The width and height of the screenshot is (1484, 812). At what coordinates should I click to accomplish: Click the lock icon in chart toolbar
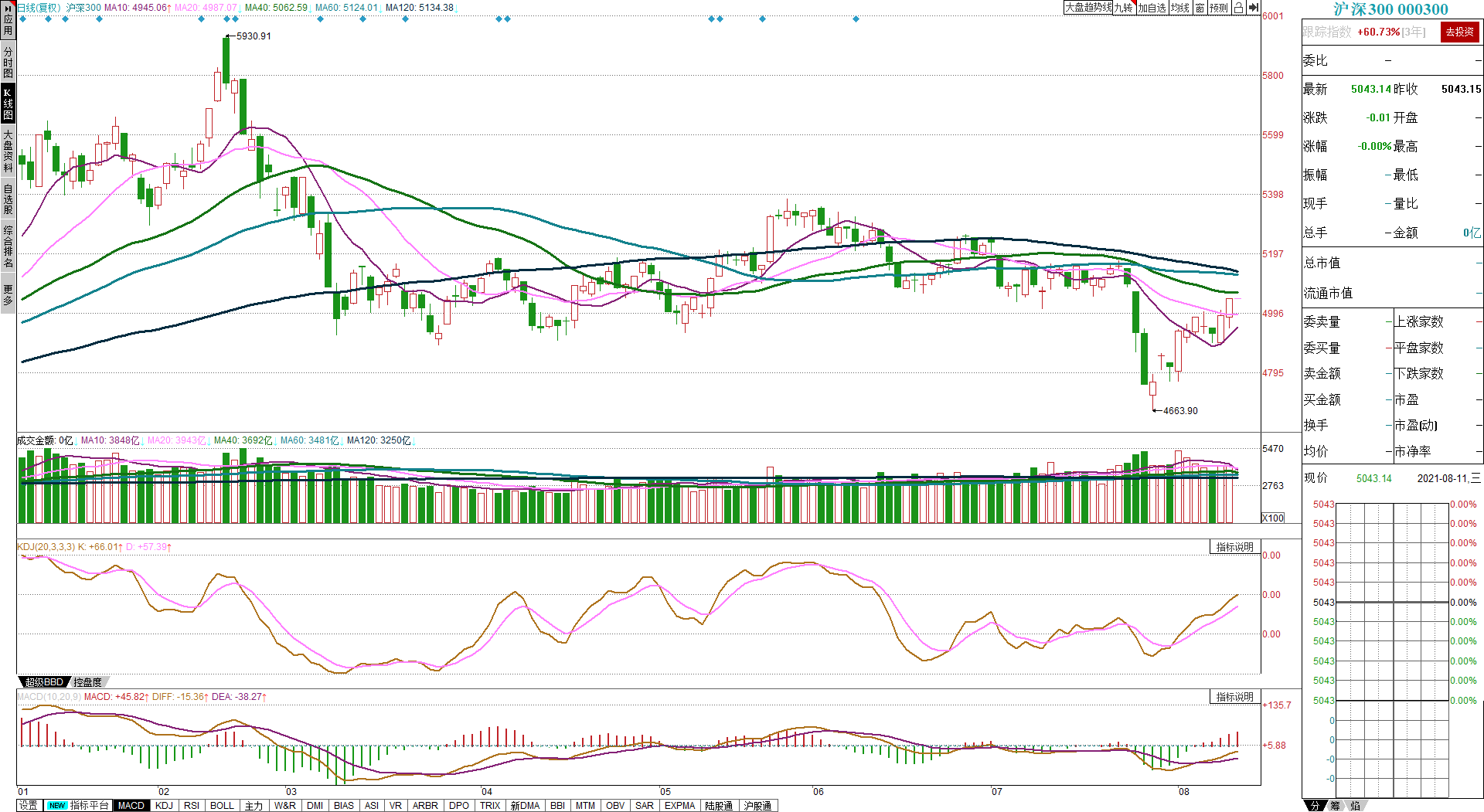[x=1238, y=8]
